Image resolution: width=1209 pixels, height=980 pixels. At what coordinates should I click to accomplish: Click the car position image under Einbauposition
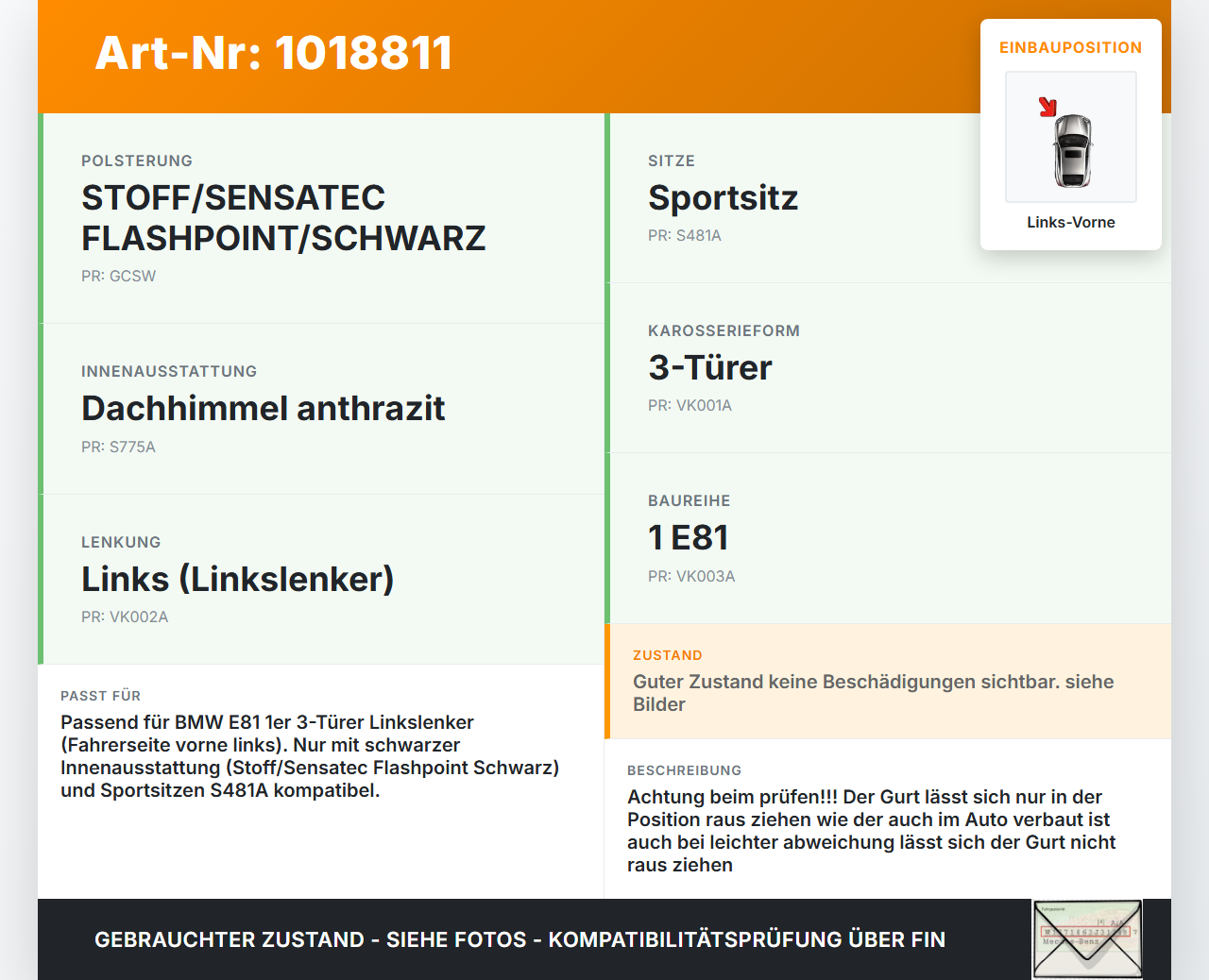click(1071, 137)
